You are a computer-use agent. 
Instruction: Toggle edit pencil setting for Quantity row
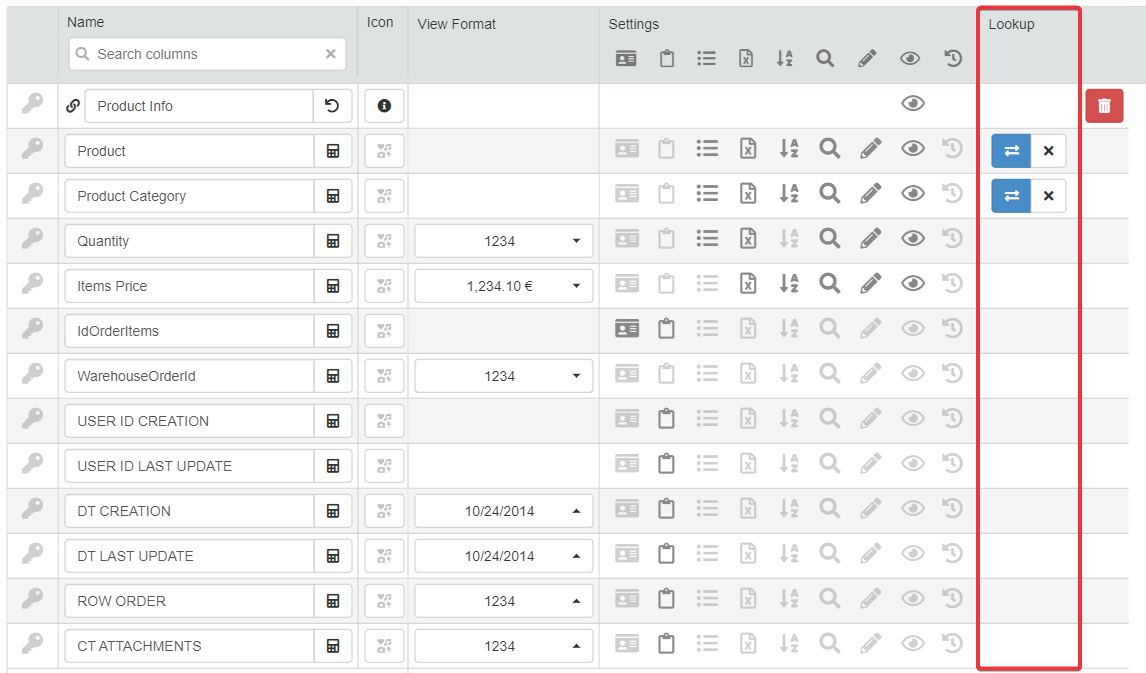[870, 239]
